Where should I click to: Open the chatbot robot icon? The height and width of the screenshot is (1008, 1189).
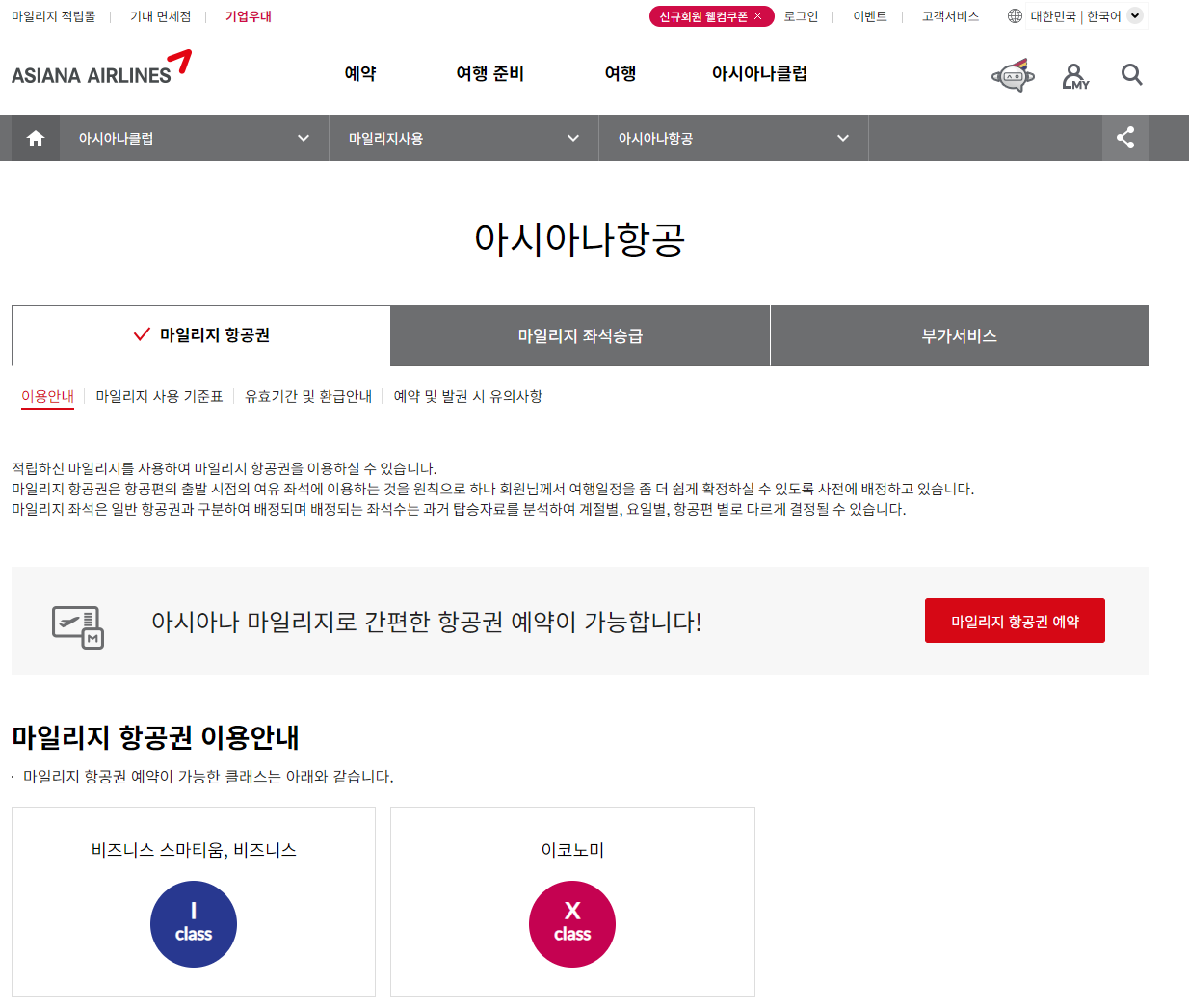click(1013, 75)
